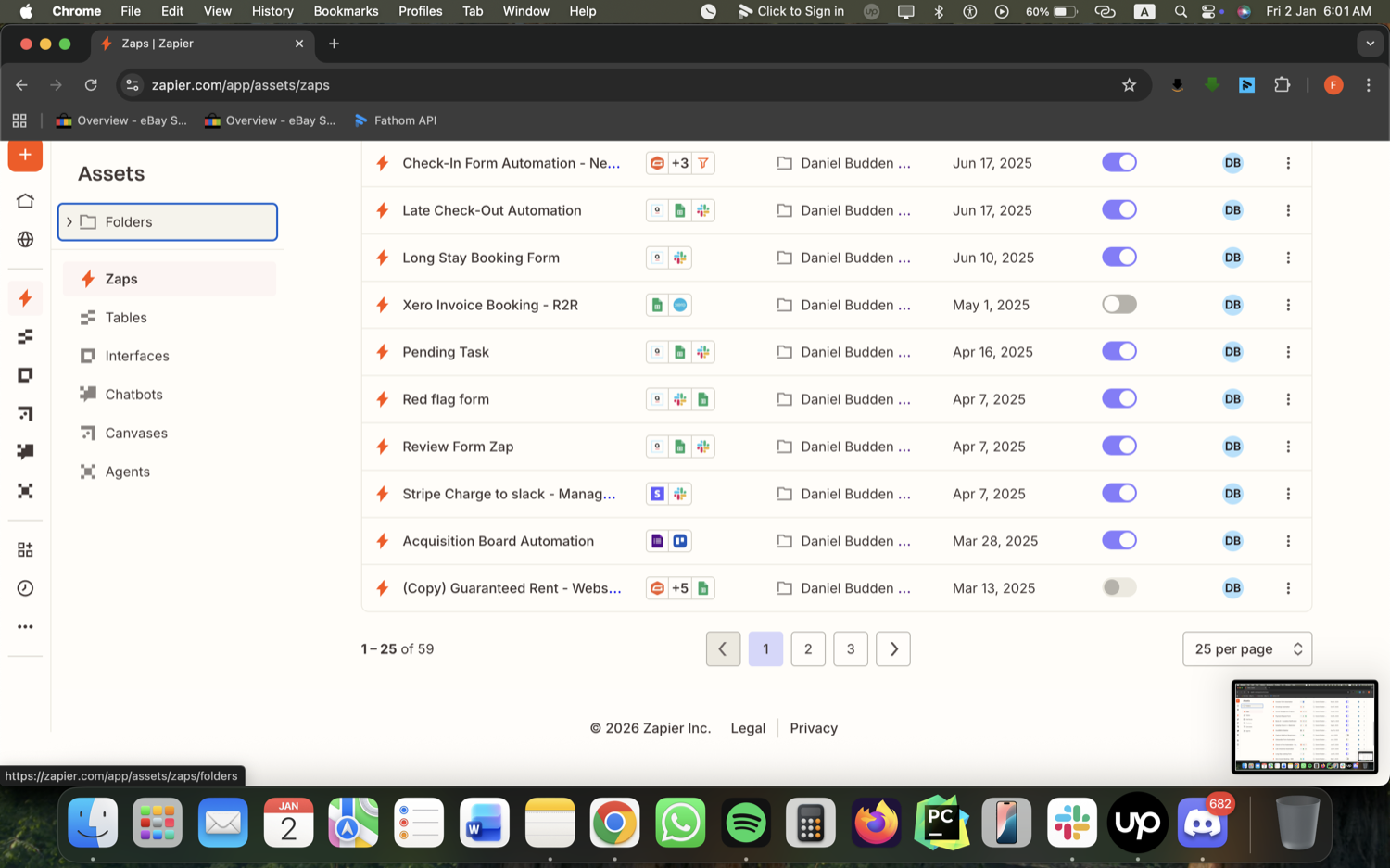This screenshot has height=868, width=1390.
Task: Open Review Form Zap
Action: [x=458, y=447]
